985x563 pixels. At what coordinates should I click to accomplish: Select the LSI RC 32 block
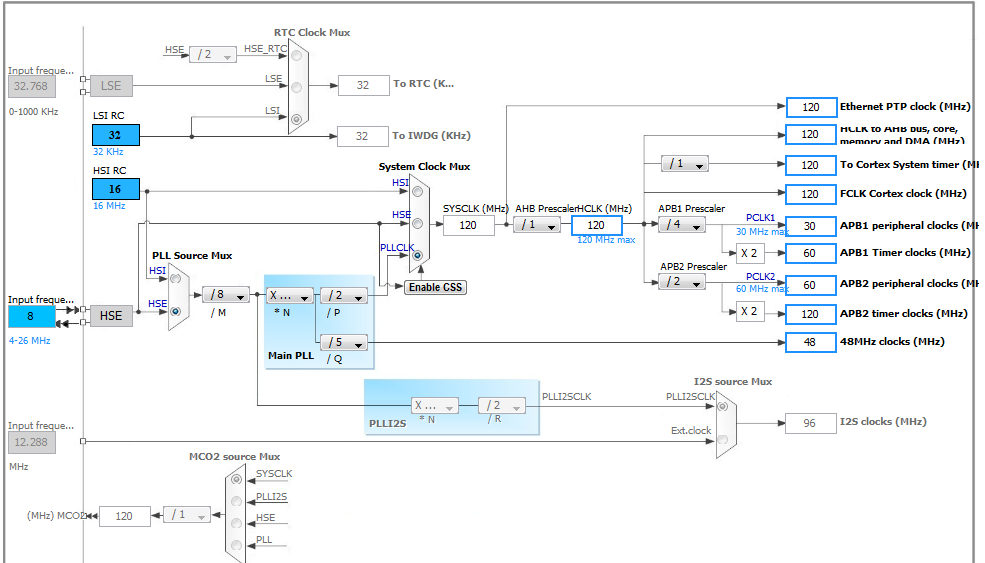pos(116,134)
